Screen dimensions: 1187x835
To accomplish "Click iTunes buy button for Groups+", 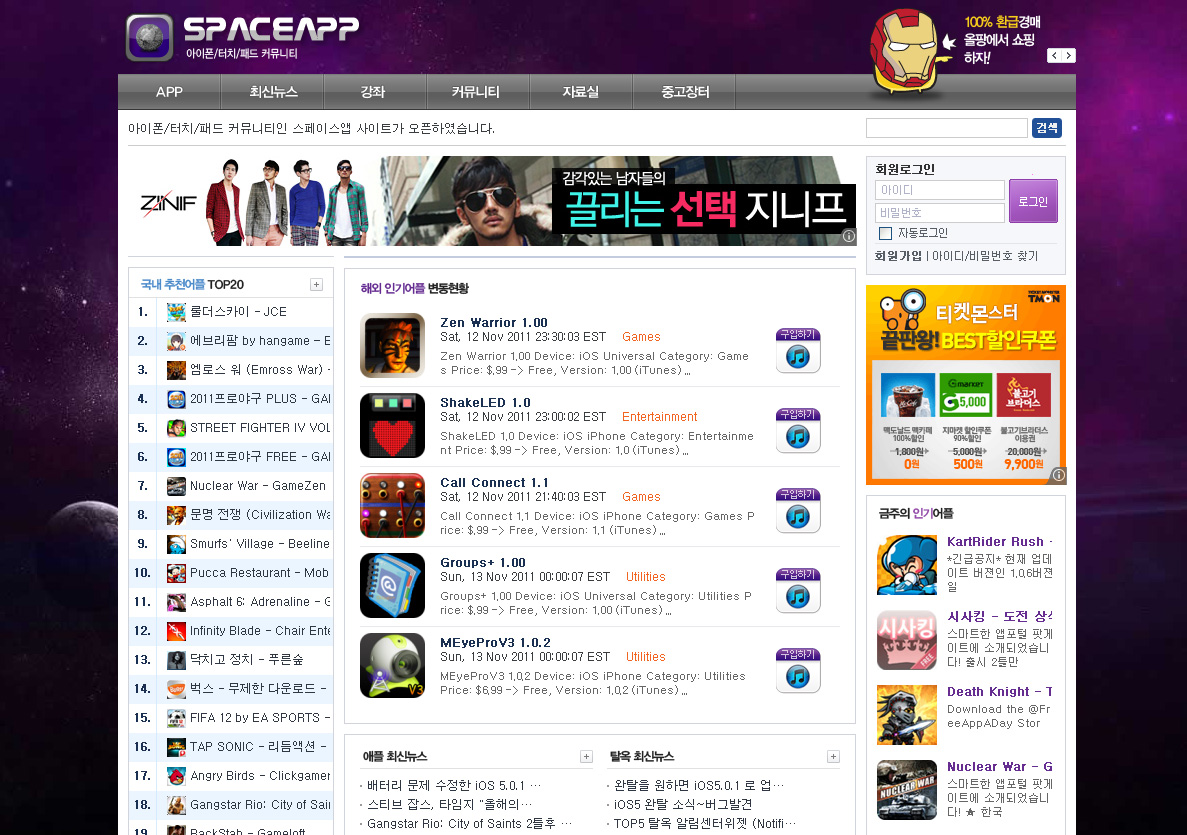I will click(x=798, y=590).
